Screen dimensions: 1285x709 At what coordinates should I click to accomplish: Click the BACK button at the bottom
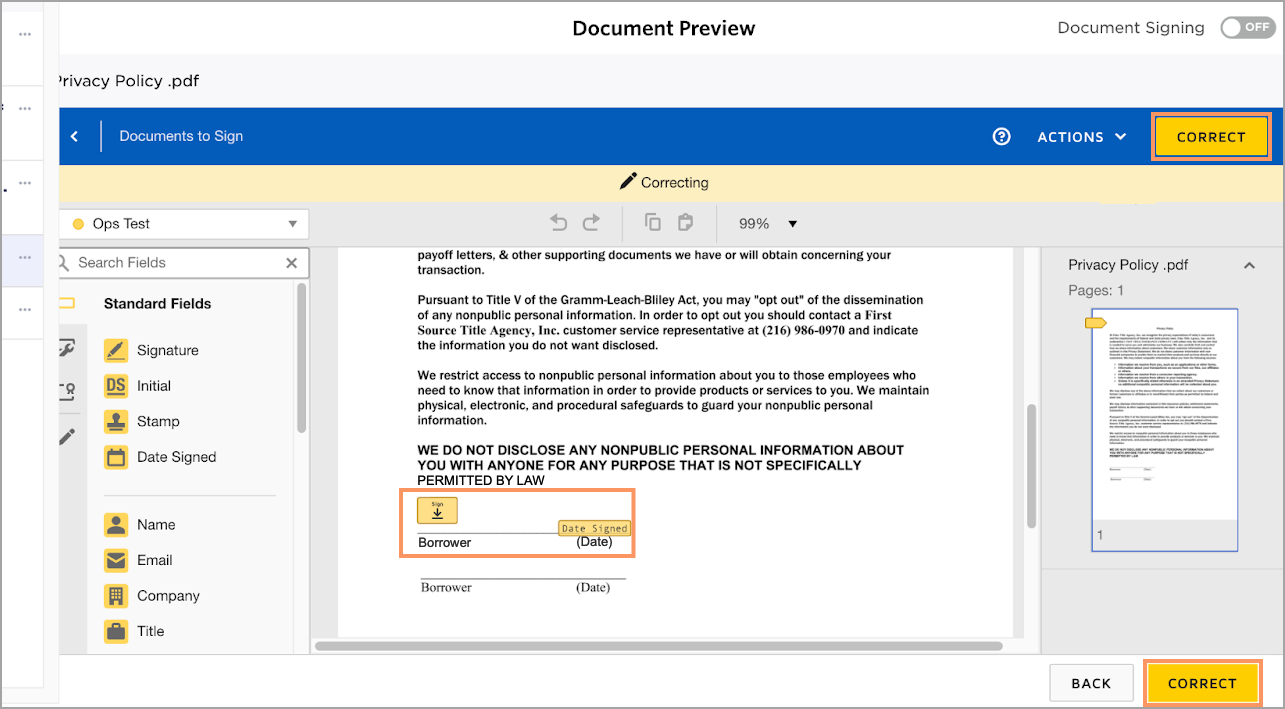coord(1091,683)
